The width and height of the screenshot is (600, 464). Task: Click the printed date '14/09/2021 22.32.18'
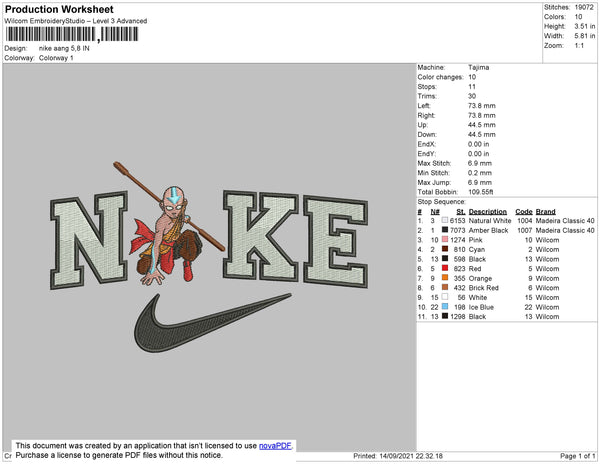pyautogui.click(x=411, y=456)
